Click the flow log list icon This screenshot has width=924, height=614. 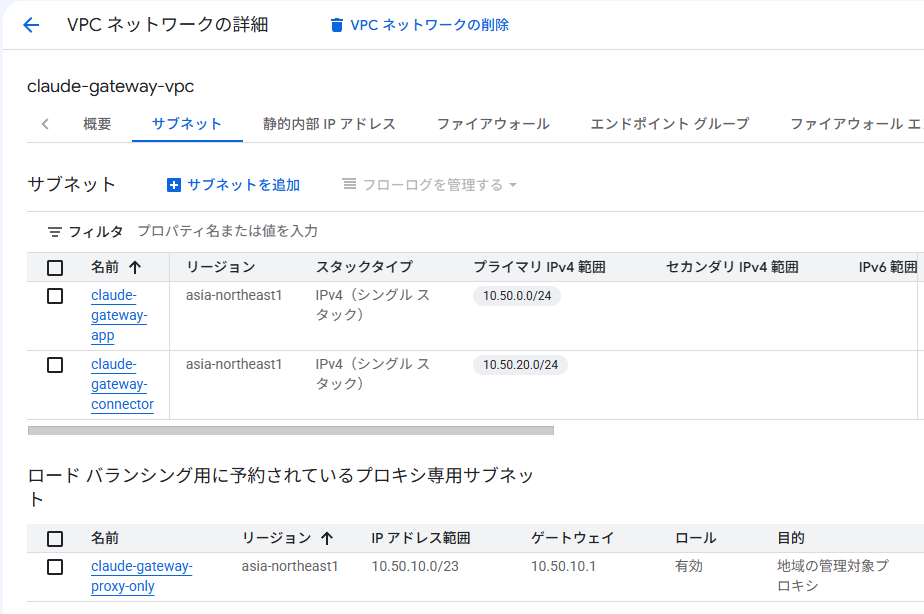[349, 184]
